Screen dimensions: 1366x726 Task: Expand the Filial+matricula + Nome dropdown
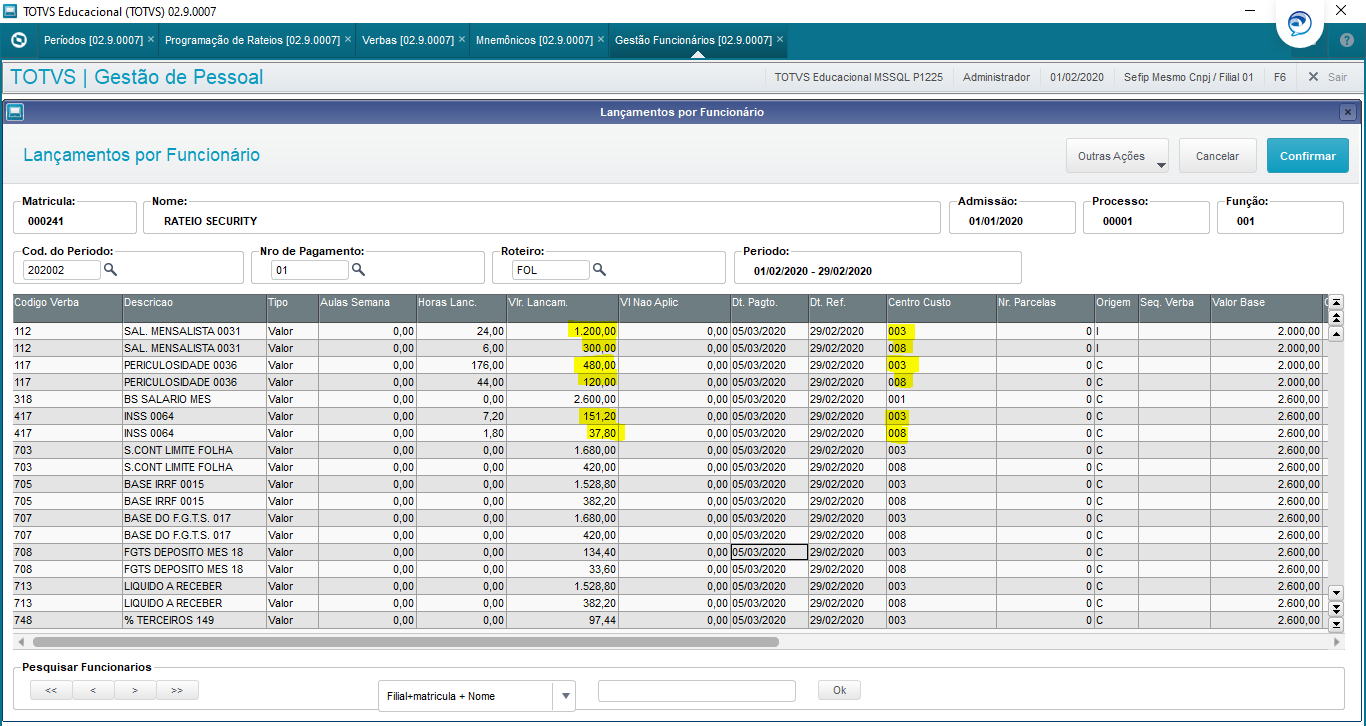[565, 696]
